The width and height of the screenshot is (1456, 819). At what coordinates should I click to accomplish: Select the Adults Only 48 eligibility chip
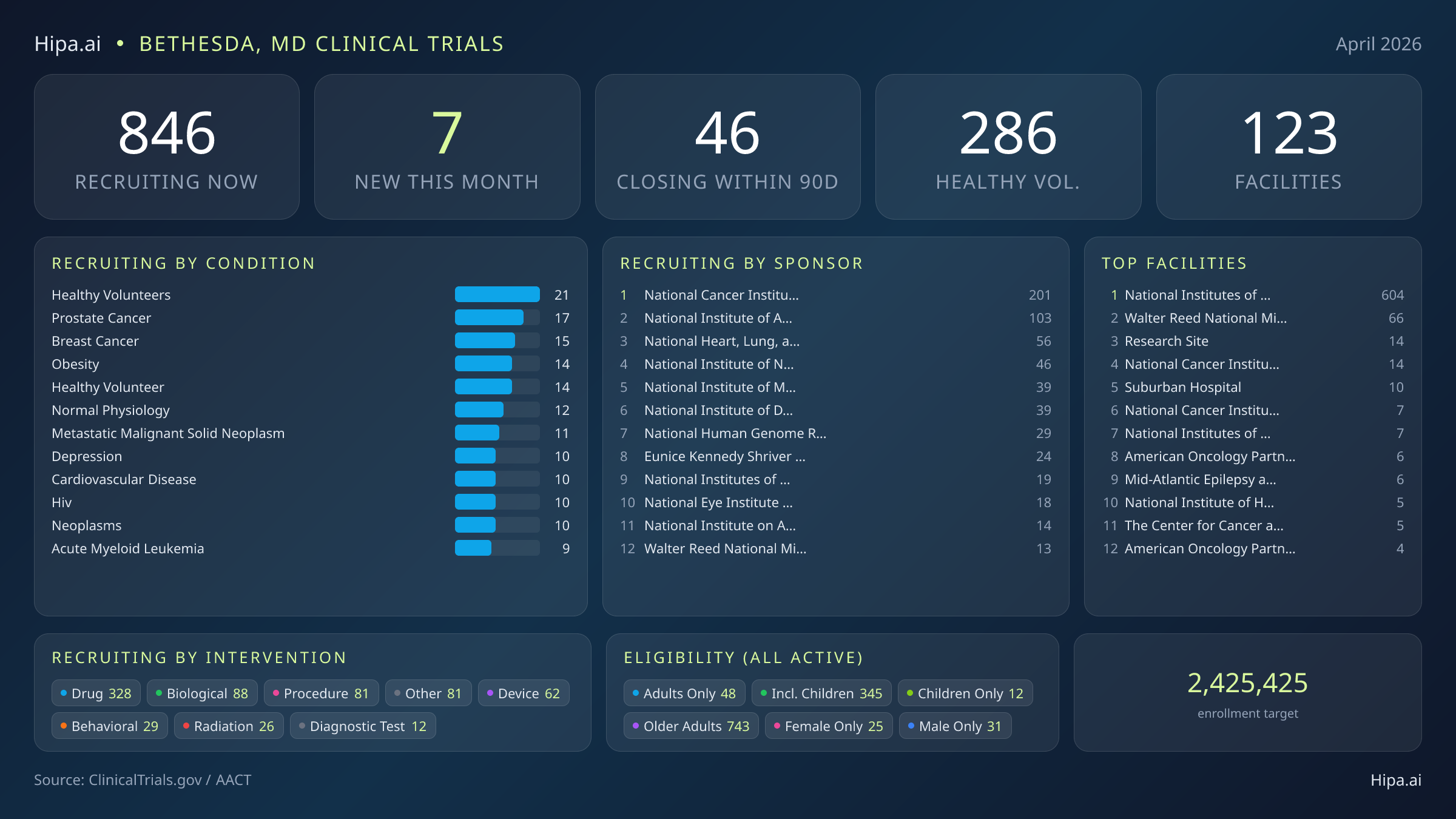point(684,693)
